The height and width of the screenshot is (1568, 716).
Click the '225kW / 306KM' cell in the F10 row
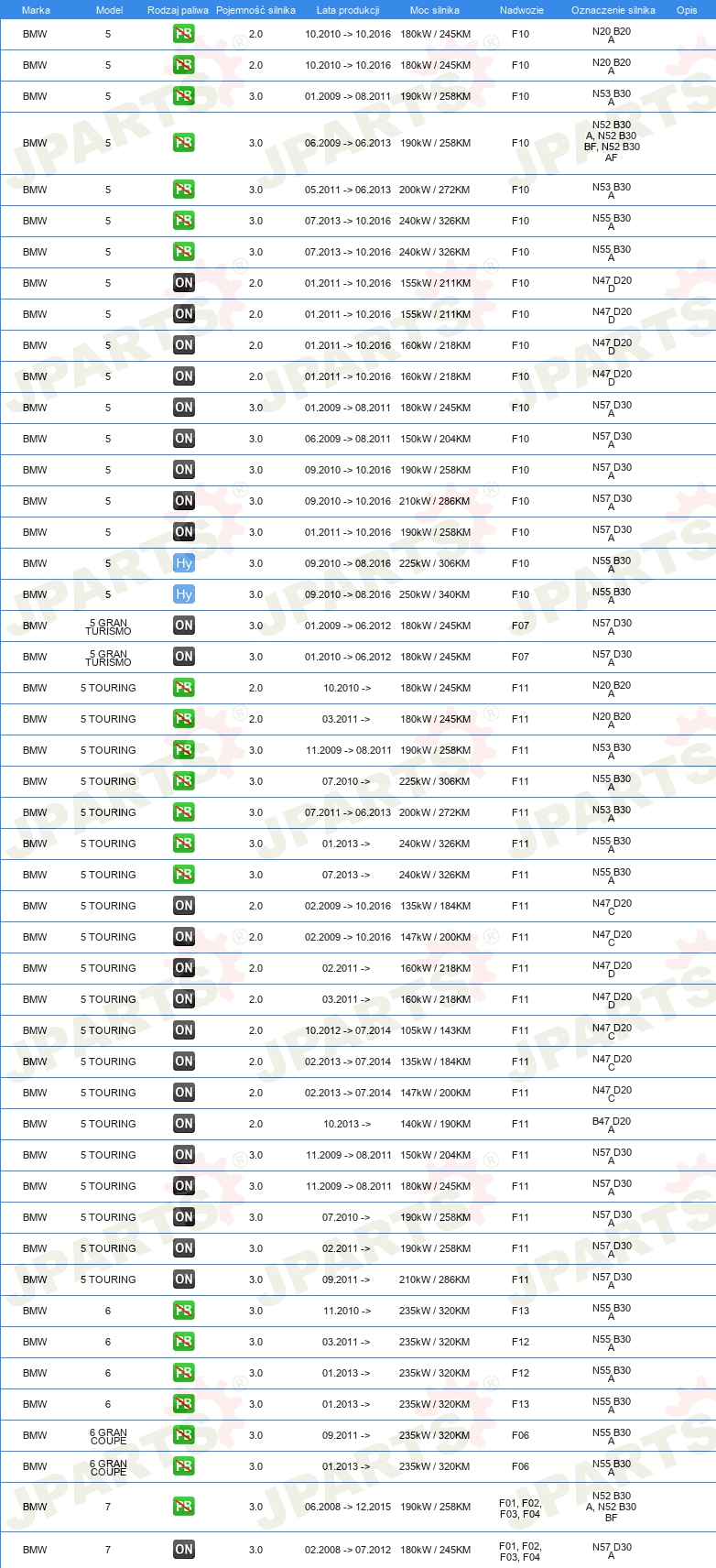click(x=435, y=563)
